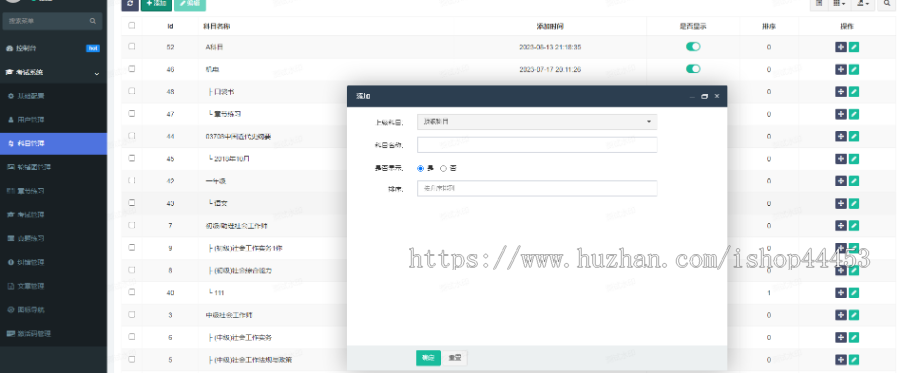Click the move icon in the fourth row (Id 47)

[x=841, y=114]
